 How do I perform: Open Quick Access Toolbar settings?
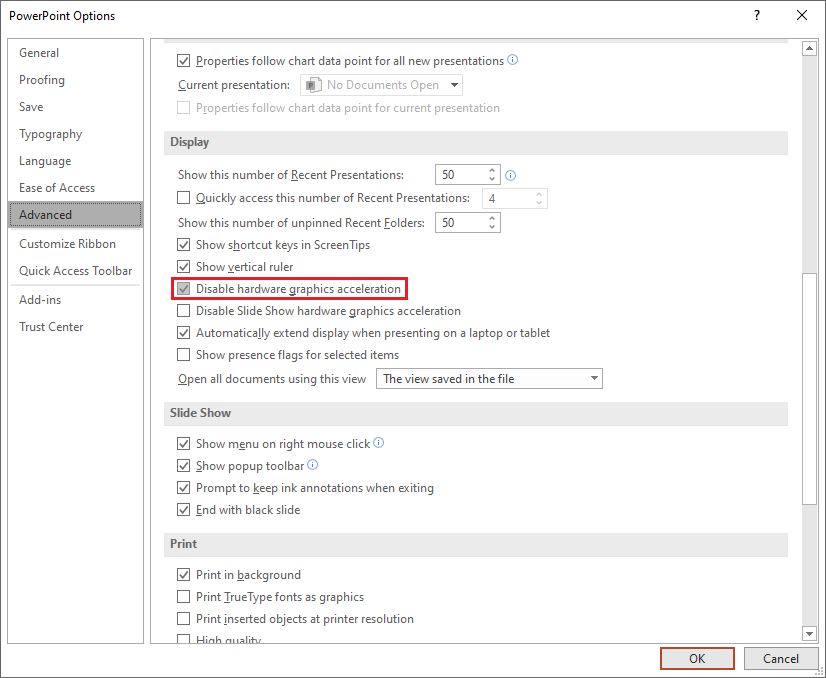(x=76, y=271)
